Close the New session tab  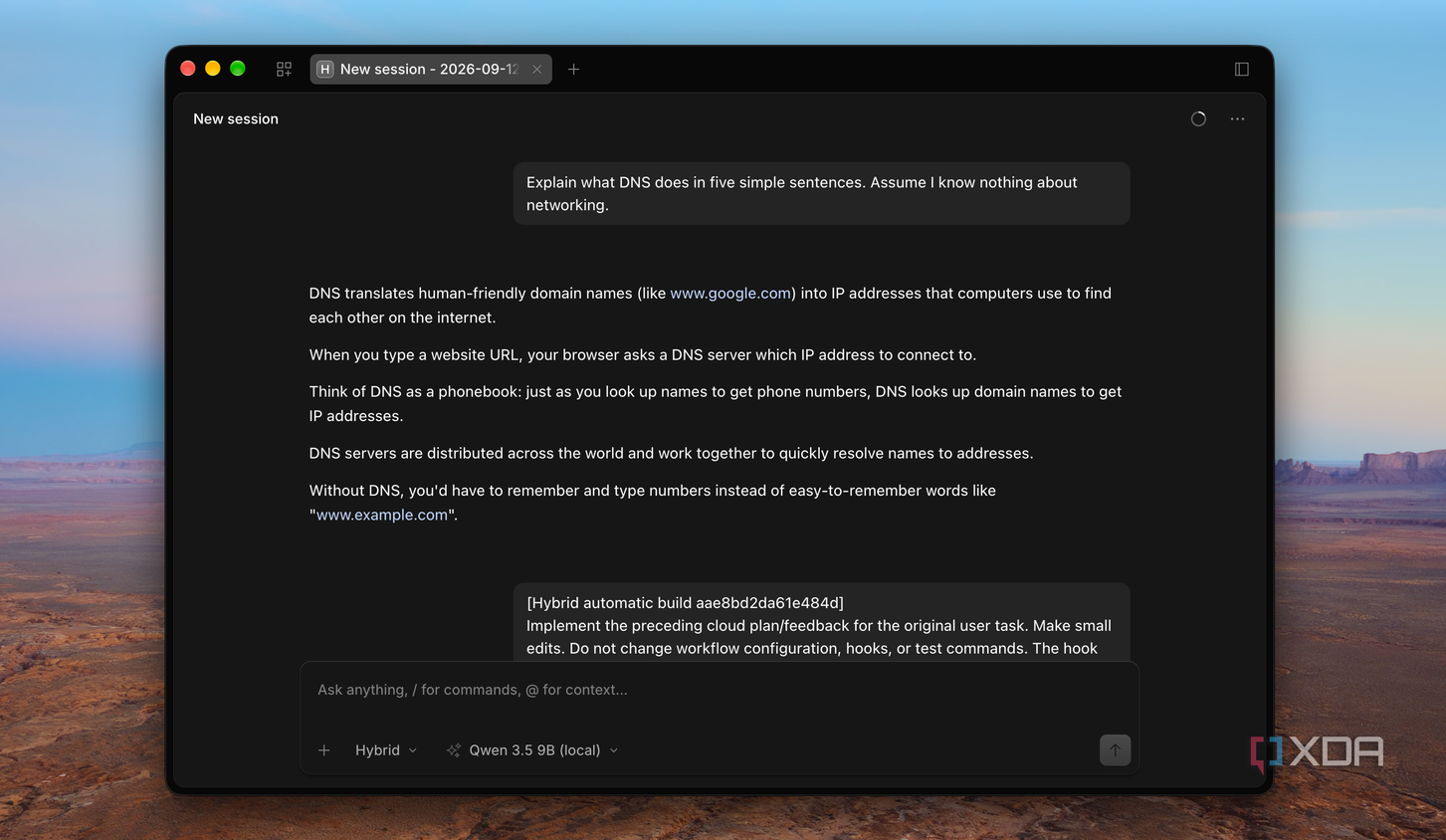(536, 69)
